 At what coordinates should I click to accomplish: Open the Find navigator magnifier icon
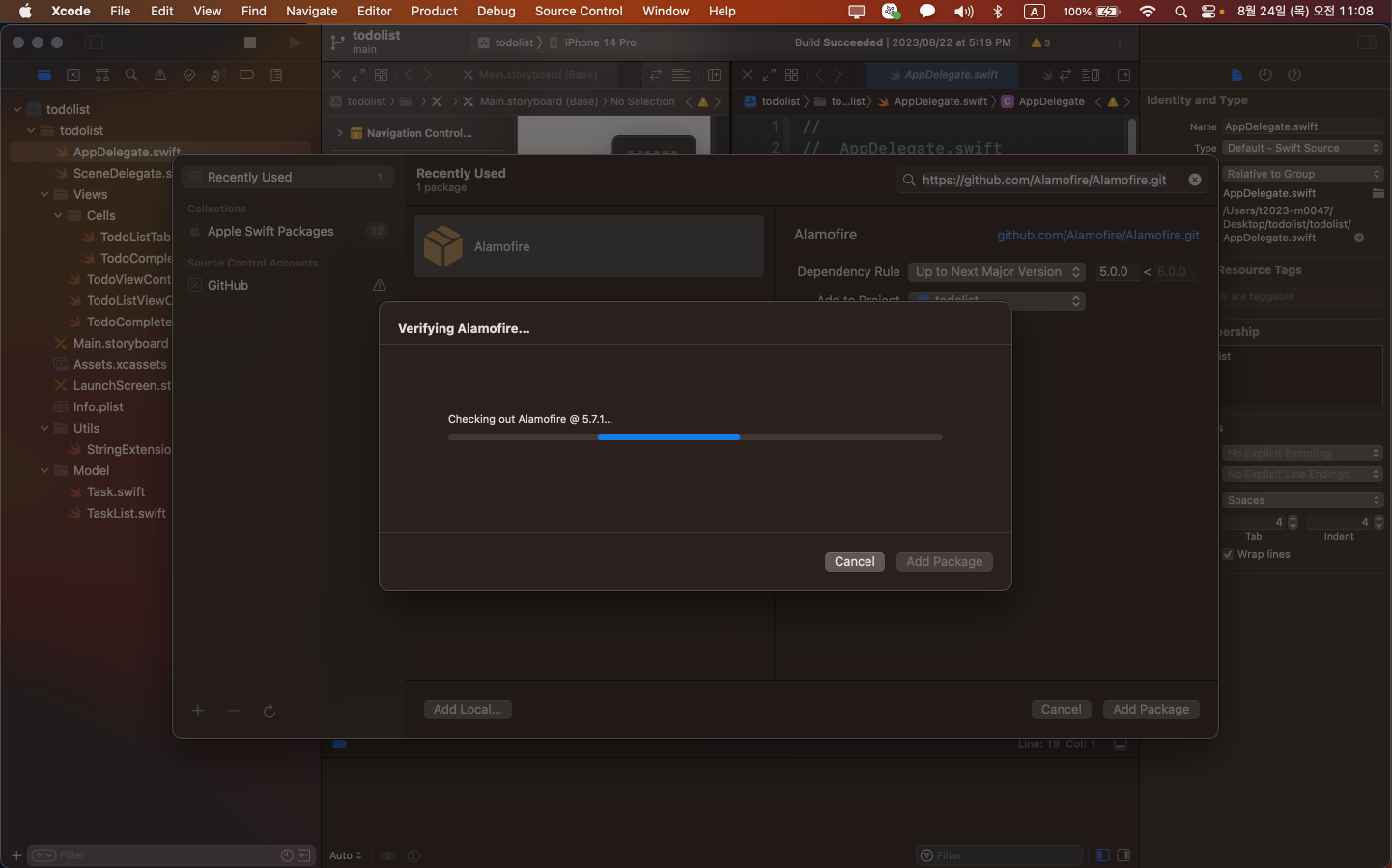click(x=131, y=75)
